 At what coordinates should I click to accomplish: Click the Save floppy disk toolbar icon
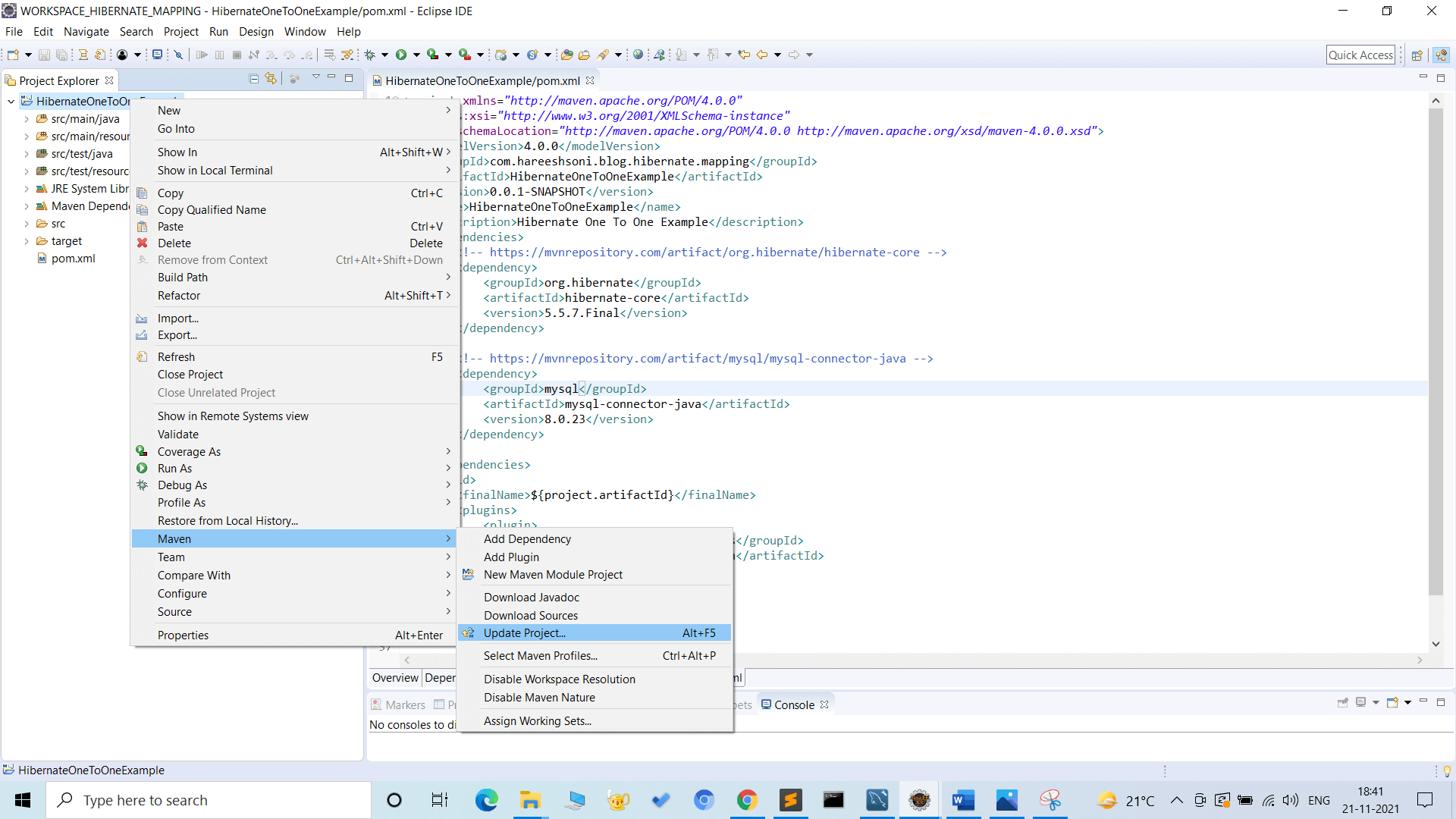click(44, 55)
